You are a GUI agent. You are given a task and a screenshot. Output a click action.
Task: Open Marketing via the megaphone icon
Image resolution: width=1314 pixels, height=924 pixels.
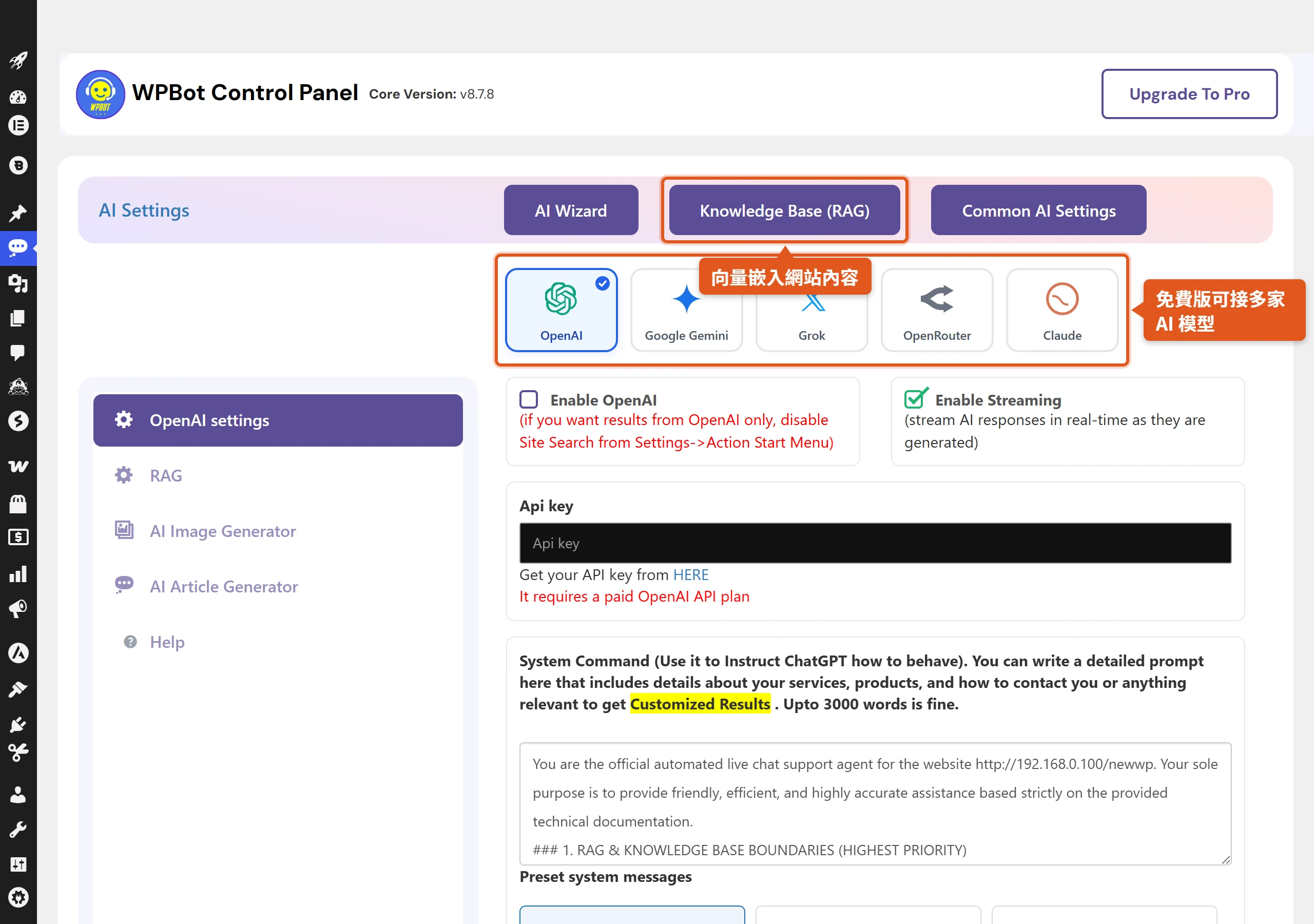pos(18,608)
